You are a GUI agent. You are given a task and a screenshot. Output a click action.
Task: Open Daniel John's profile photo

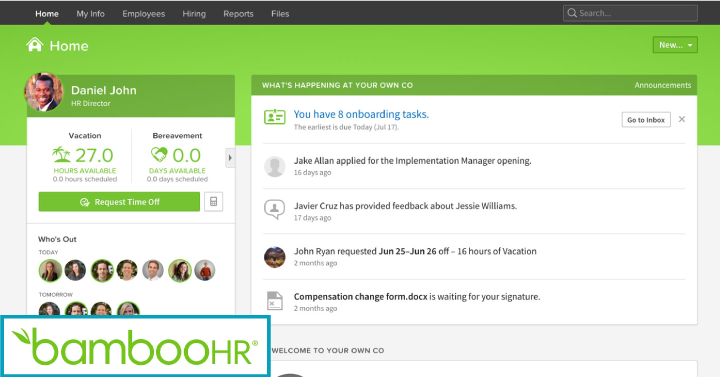44,92
